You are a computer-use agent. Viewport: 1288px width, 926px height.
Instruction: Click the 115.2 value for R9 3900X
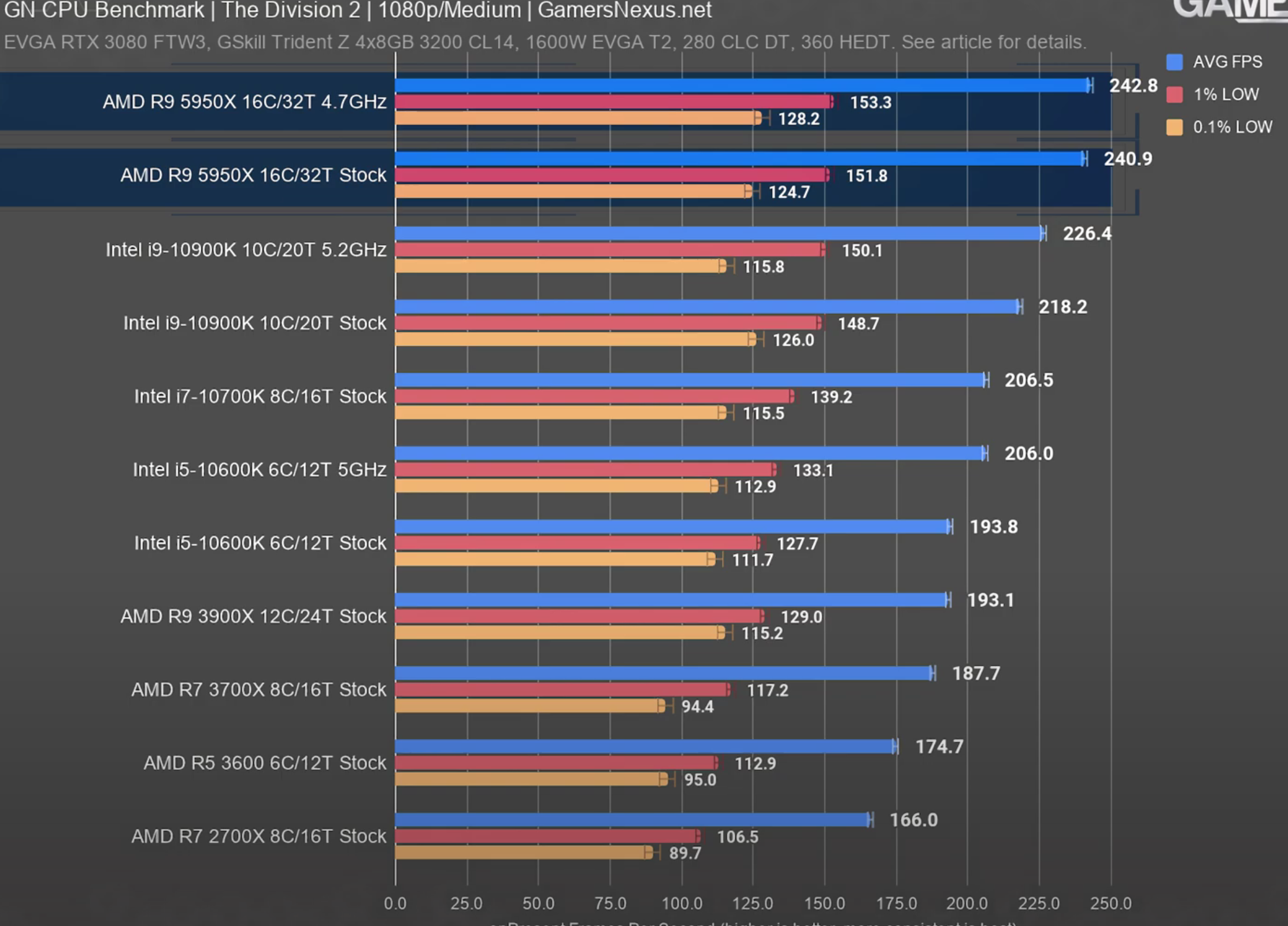762,634
